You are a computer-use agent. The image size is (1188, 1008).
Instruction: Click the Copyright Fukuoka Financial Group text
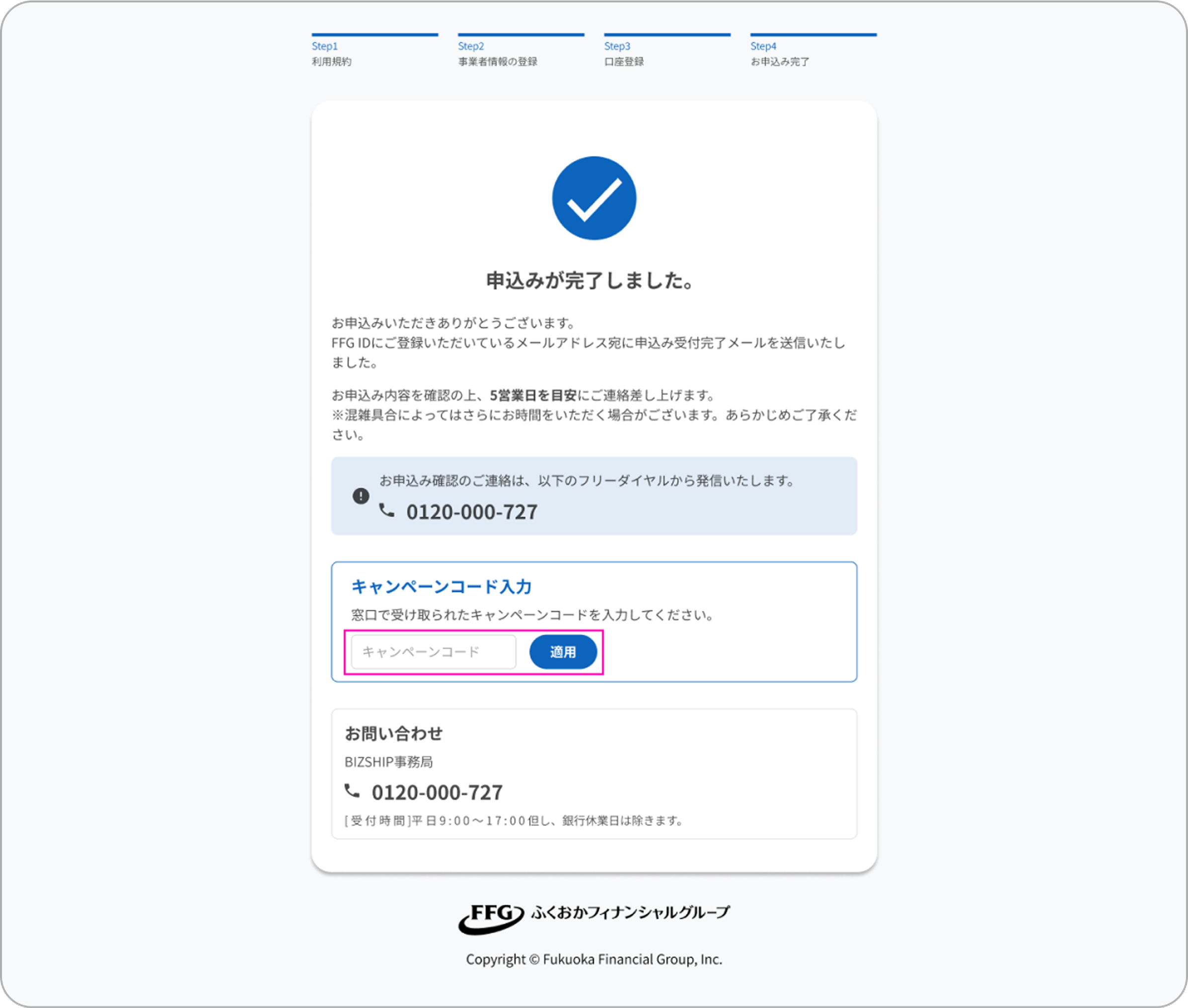click(594, 959)
